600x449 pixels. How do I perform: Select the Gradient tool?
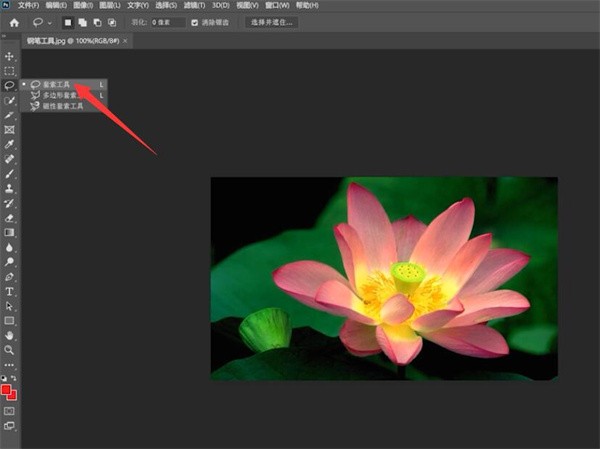9,233
